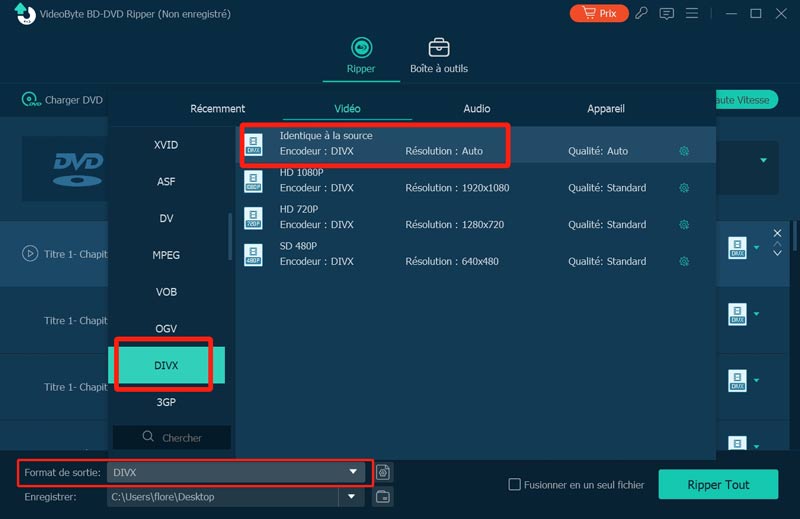Open settings gear for HD 720P
This screenshot has height=519, width=800.
point(684,225)
